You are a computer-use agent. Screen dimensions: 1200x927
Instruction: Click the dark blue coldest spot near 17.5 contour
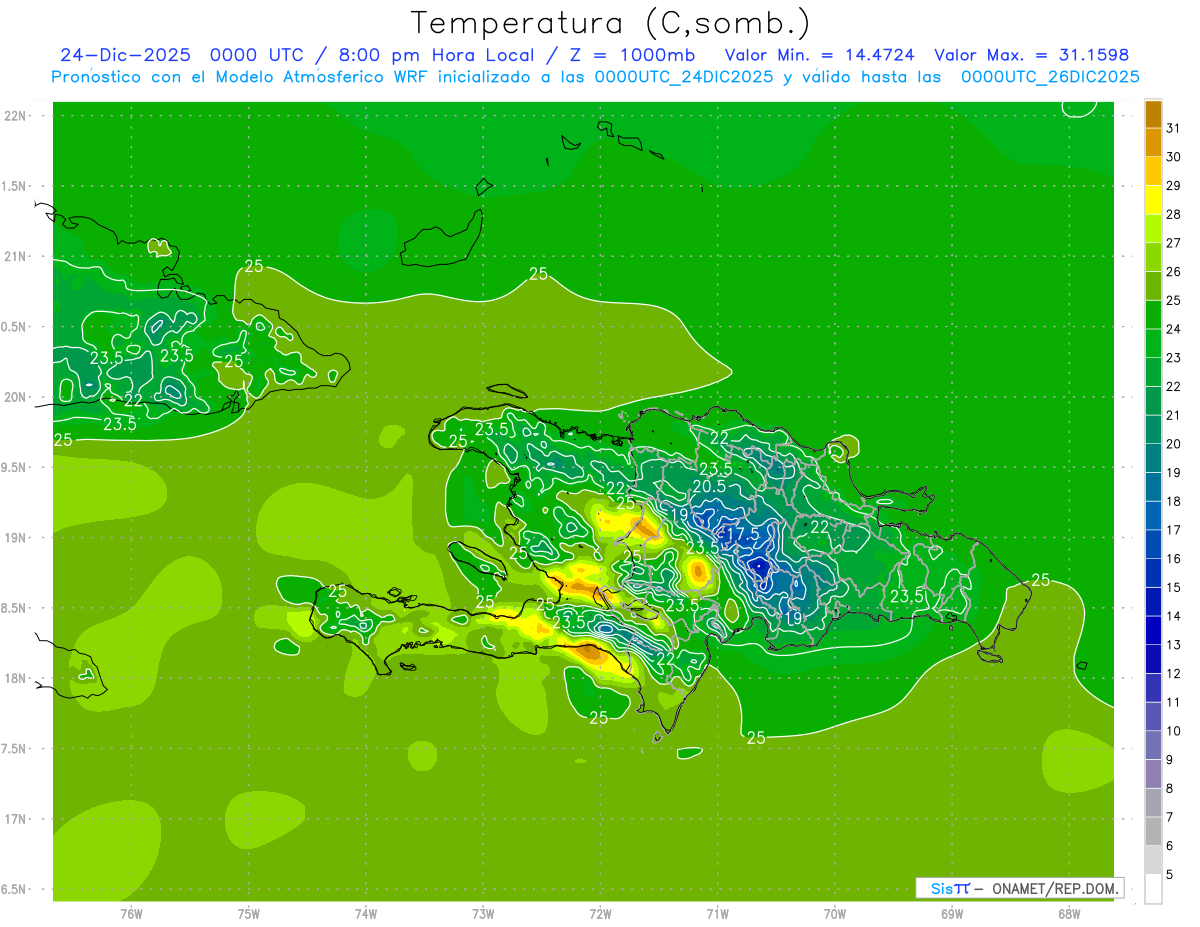point(759,567)
